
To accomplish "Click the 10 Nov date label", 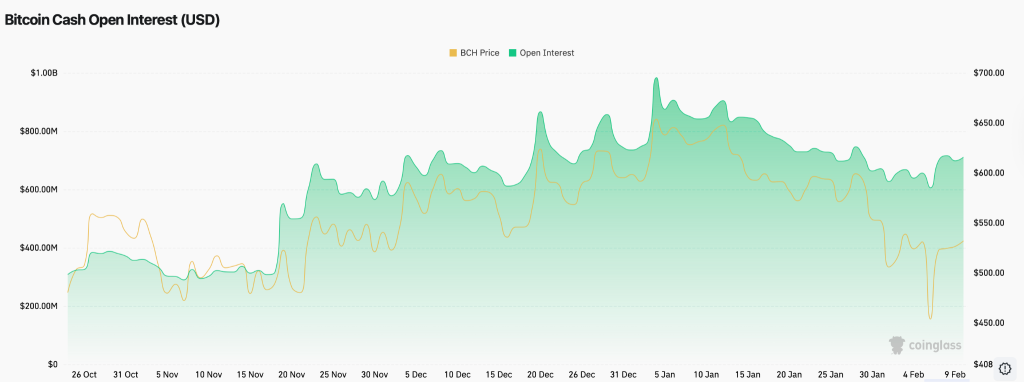I will pos(208,375).
